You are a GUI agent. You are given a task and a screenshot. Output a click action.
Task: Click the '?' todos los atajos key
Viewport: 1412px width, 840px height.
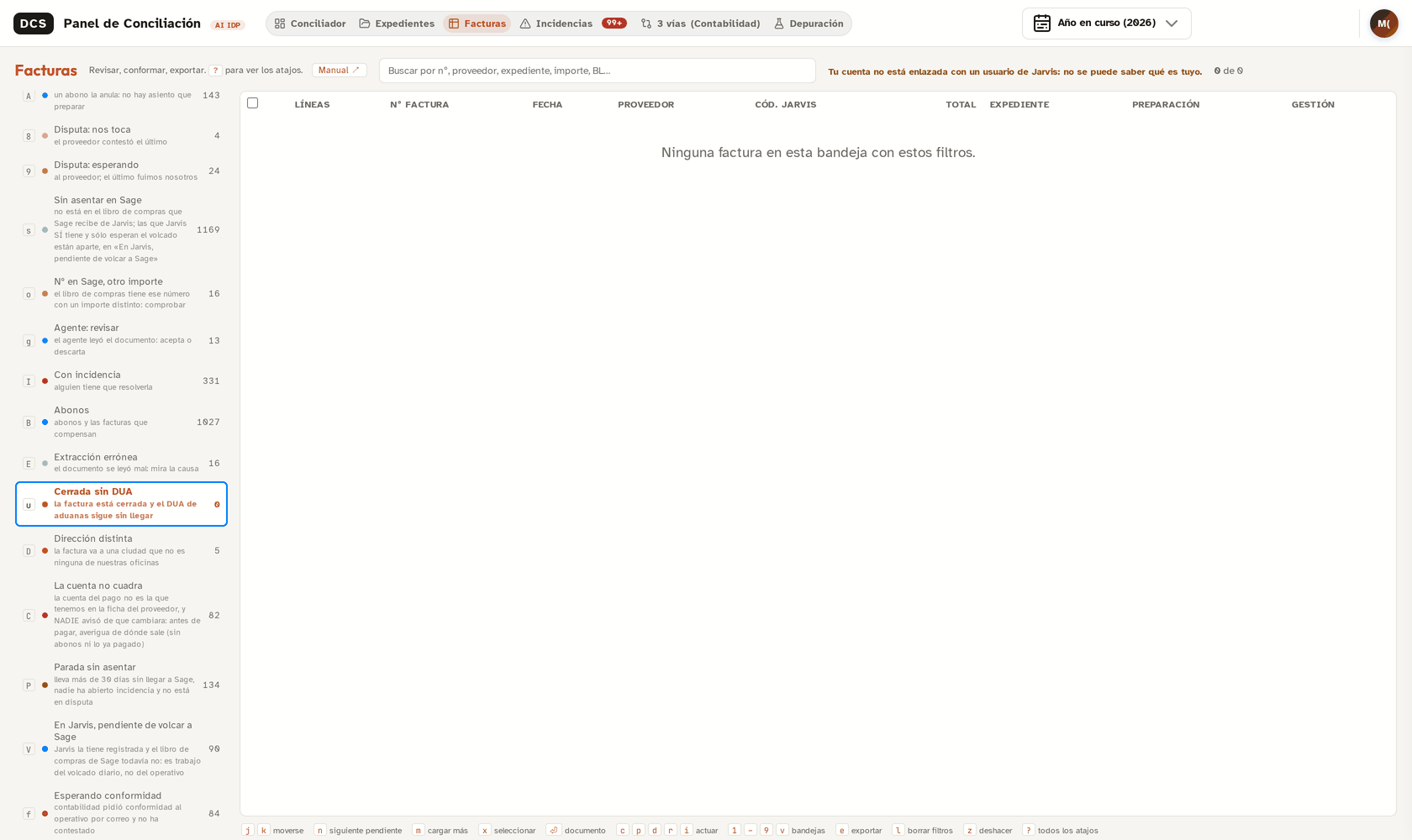[1028, 830]
